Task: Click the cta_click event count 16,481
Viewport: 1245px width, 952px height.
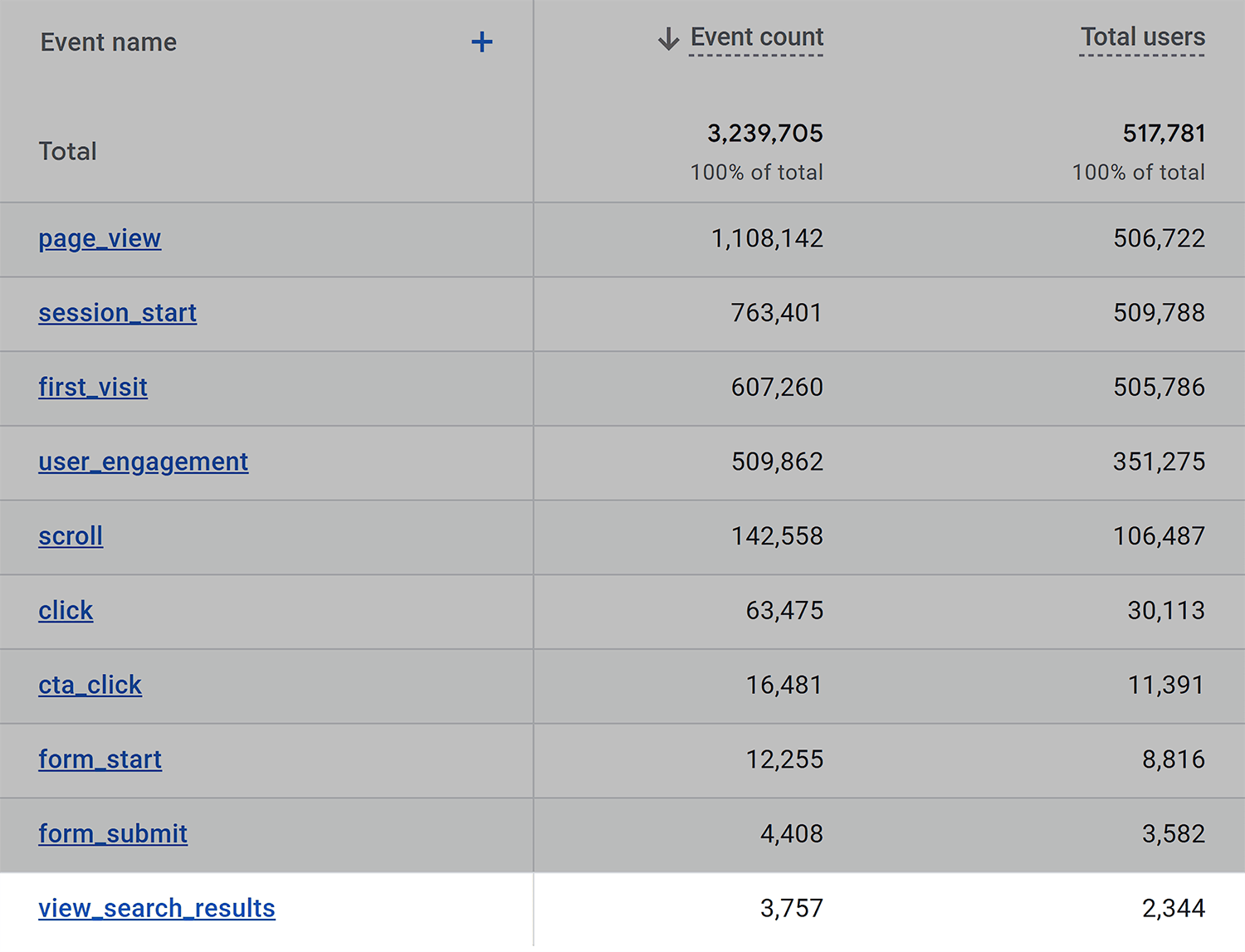Action: pyautogui.click(x=784, y=685)
